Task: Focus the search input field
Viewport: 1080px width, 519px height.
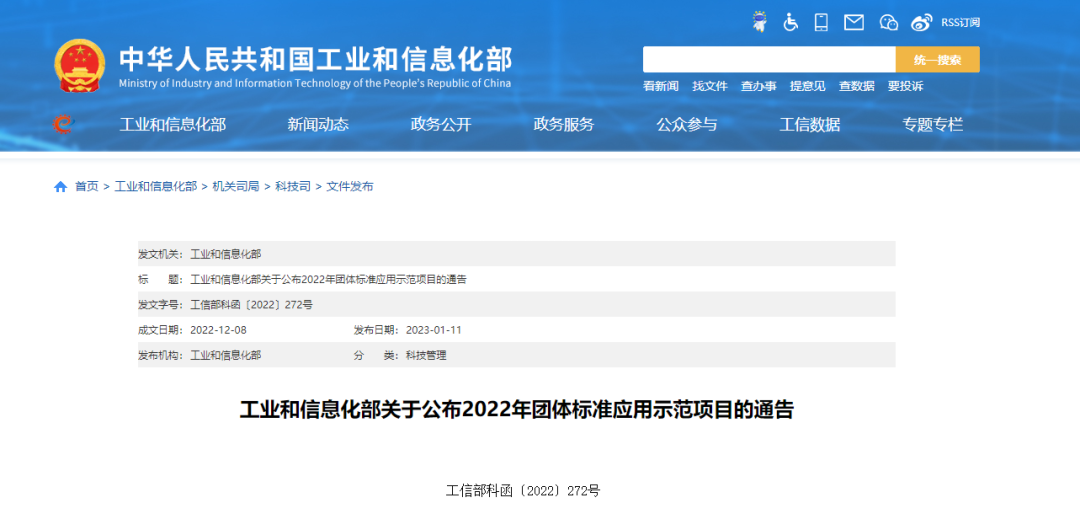Action: pos(769,59)
